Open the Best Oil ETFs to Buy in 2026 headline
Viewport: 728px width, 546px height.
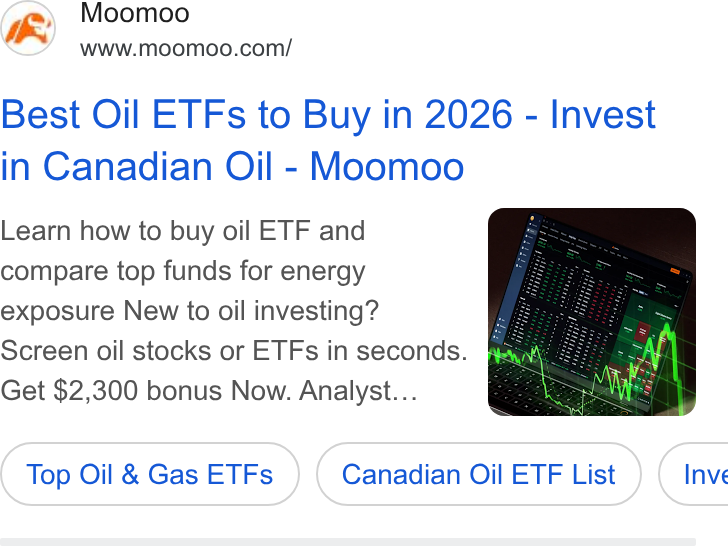328,140
